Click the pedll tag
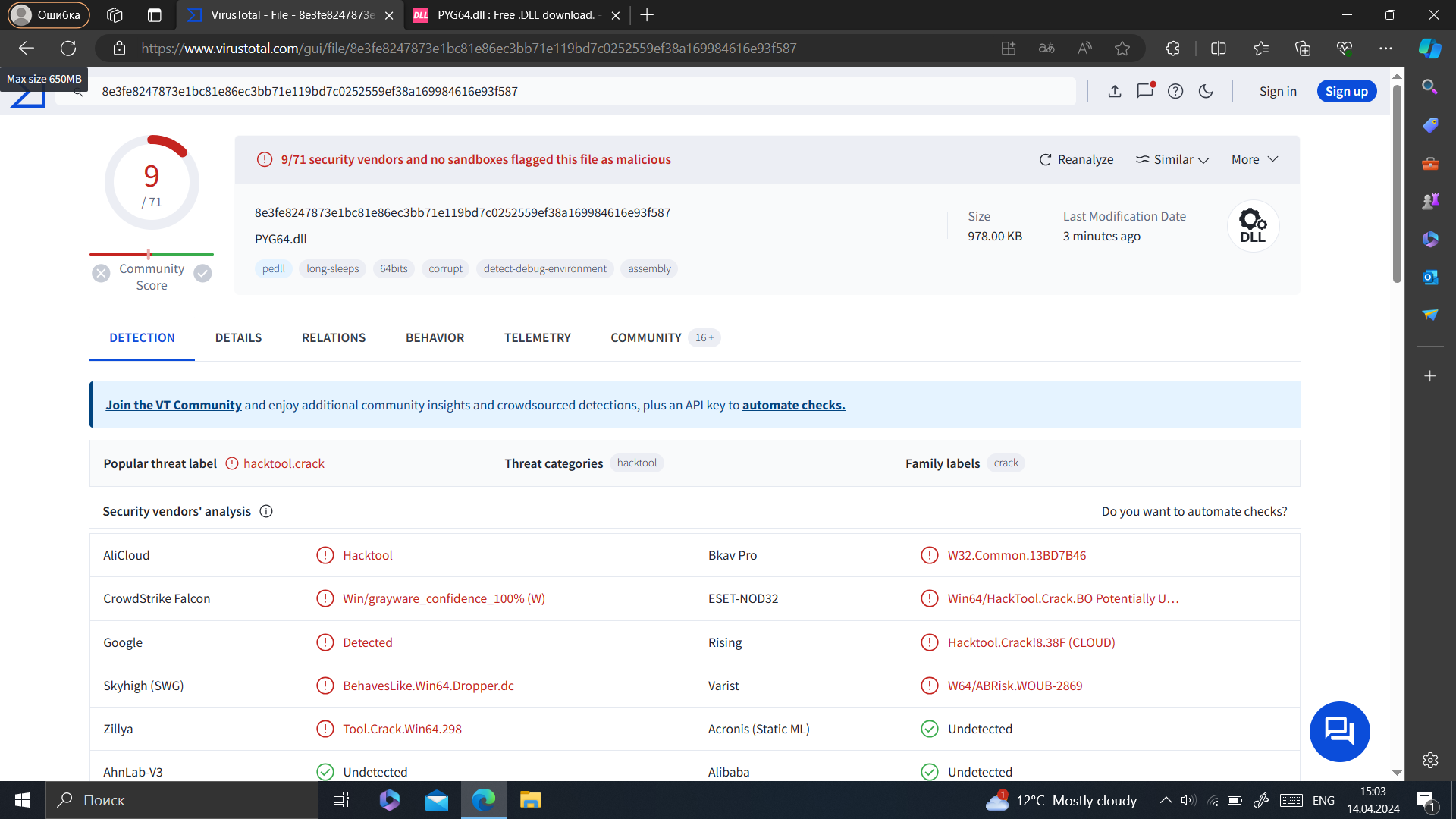Viewport: 1456px width, 819px height. [274, 268]
